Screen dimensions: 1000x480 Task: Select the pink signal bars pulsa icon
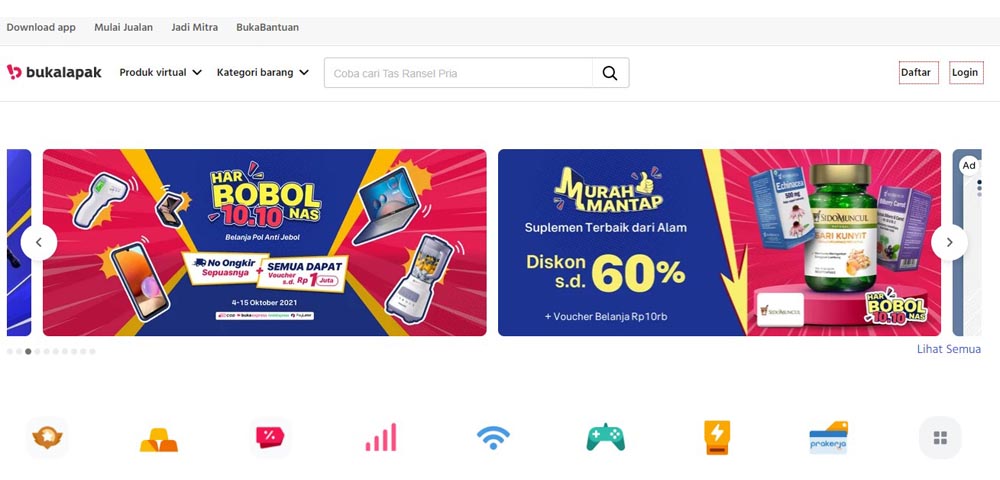coord(381,438)
